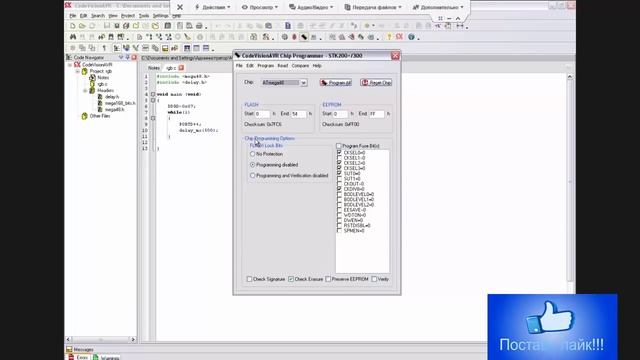Collapse the void main code fold marker
This screenshot has height=360, width=640.
153,94
